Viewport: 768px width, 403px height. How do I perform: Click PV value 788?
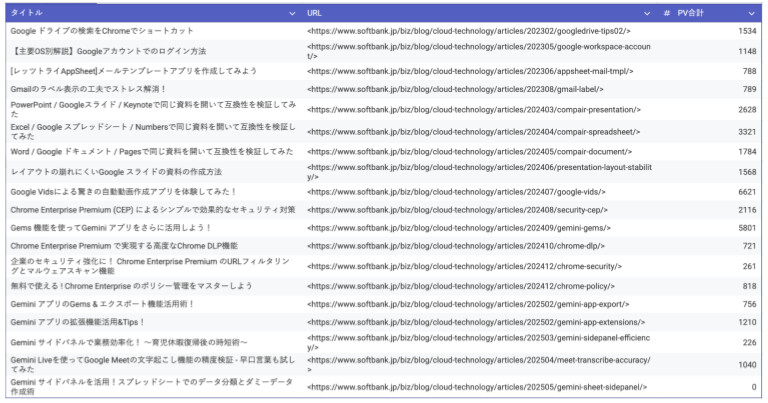click(x=749, y=71)
